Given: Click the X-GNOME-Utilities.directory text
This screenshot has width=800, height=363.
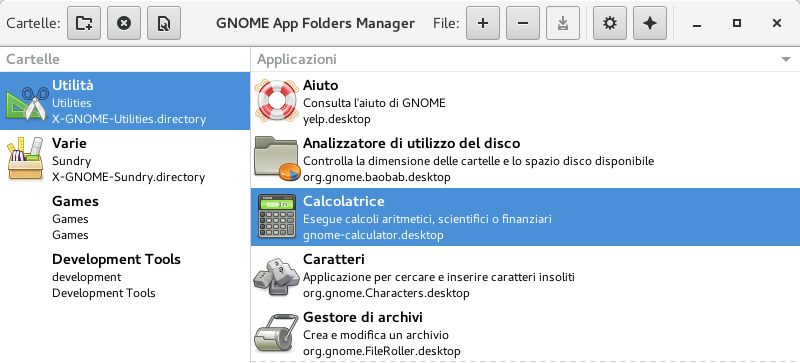Looking at the screenshot, I should (x=129, y=119).
